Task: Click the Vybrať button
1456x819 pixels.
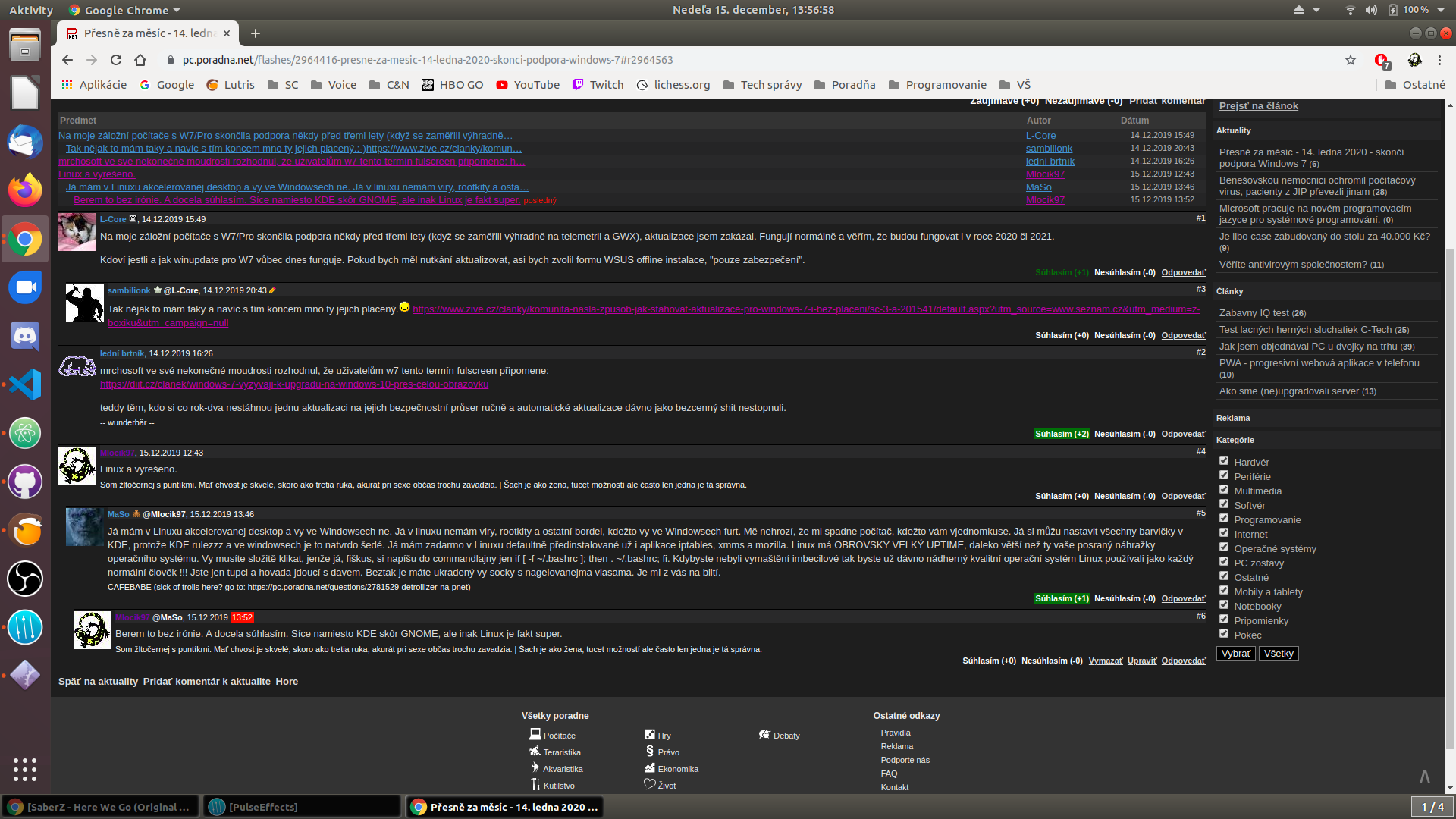Action: (1235, 654)
